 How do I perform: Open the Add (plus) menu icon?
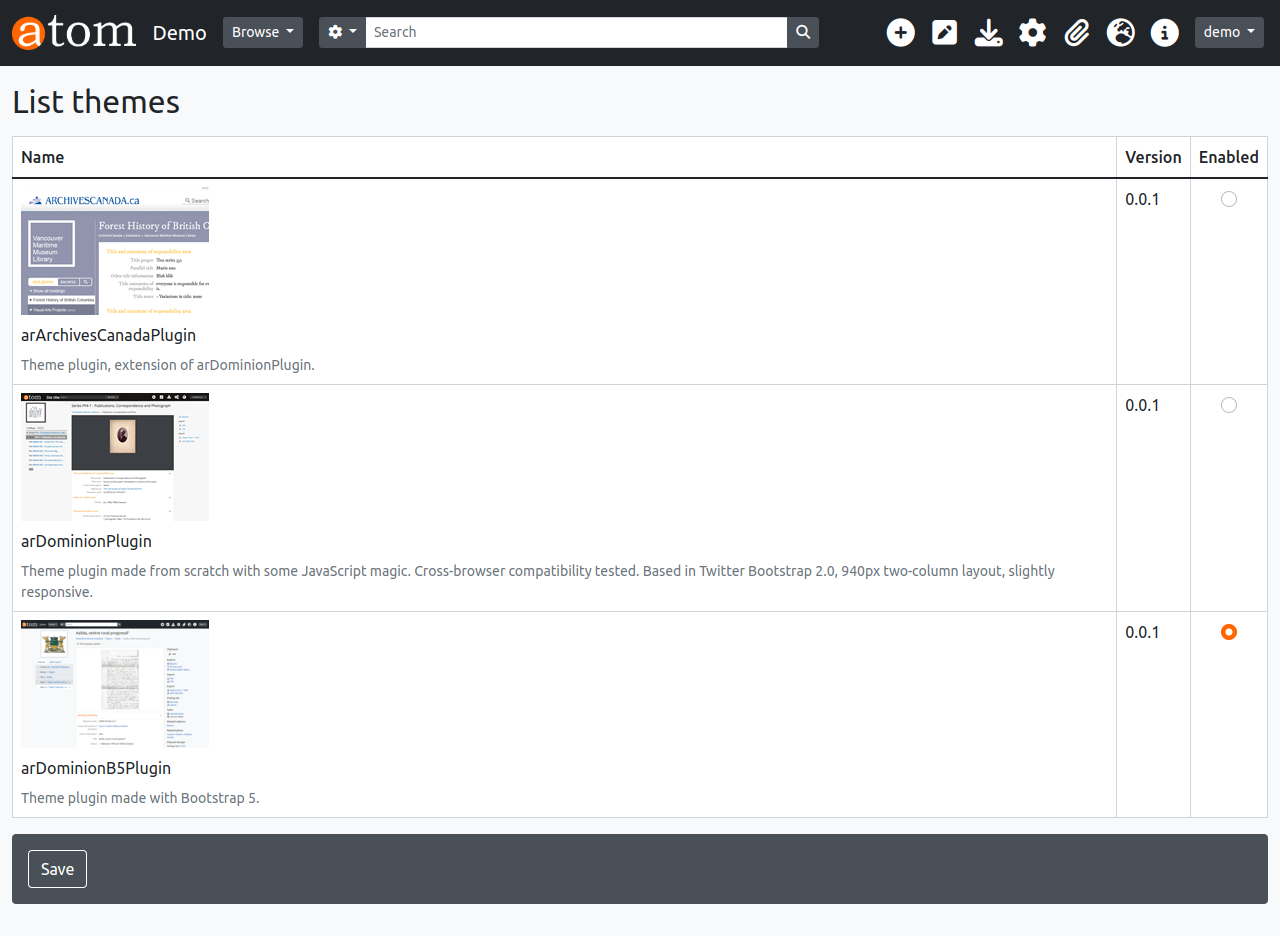click(901, 33)
